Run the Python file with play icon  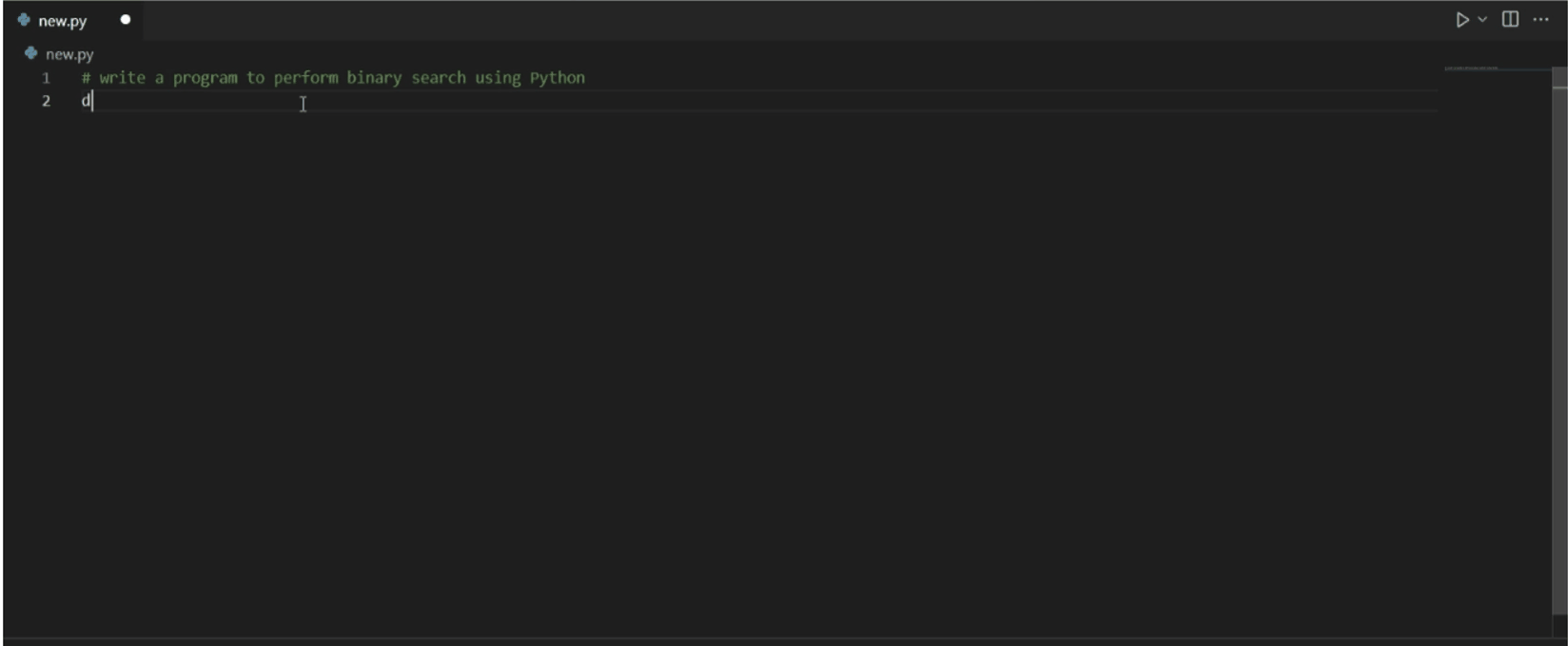pyautogui.click(x=1461, y=20)
